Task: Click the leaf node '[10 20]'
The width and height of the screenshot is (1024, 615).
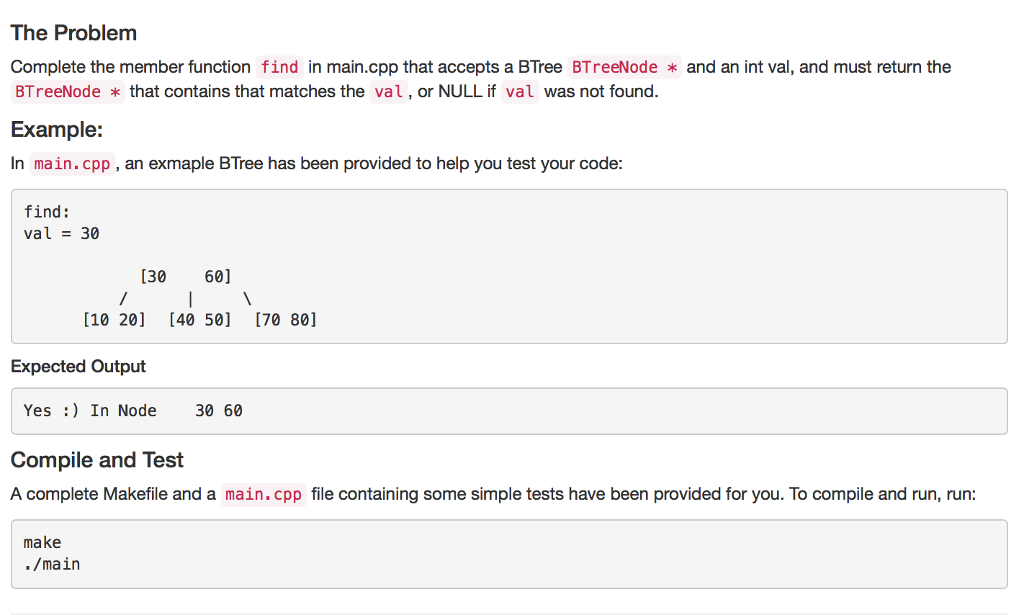Action: point(114,320)
